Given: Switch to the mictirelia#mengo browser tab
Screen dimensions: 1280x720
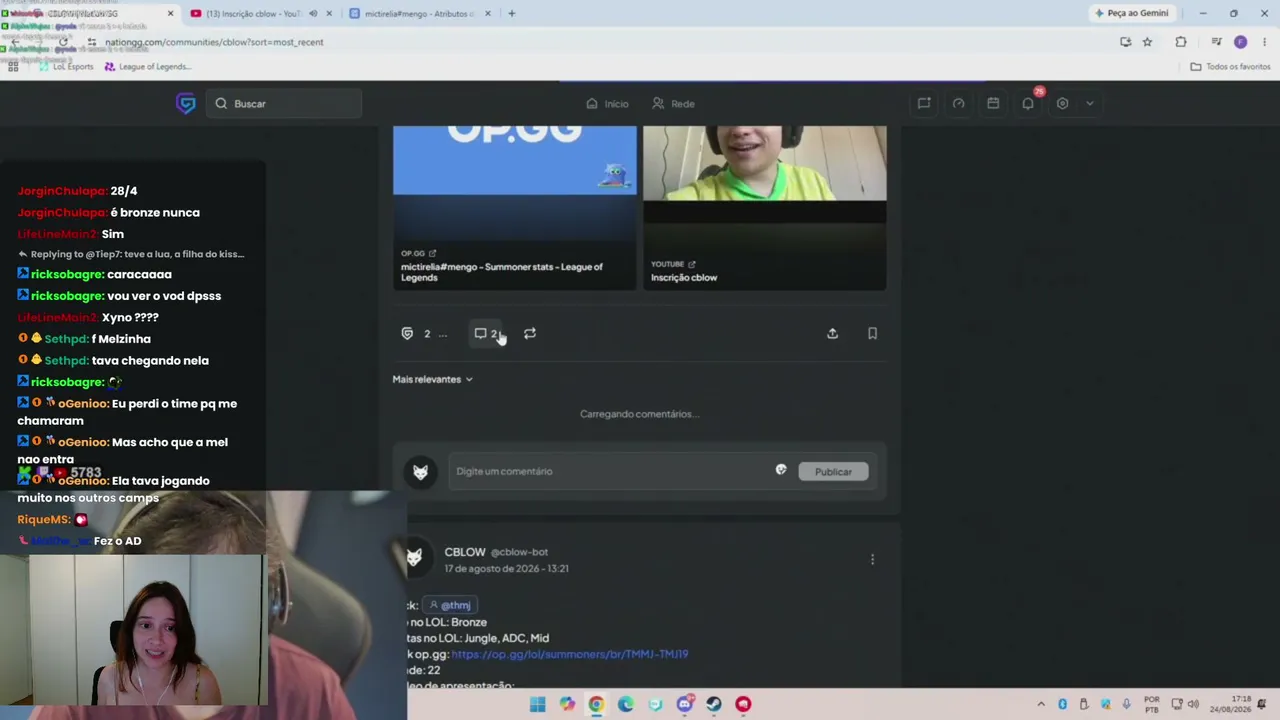Looking at the screenshot, I should point(420,14).
